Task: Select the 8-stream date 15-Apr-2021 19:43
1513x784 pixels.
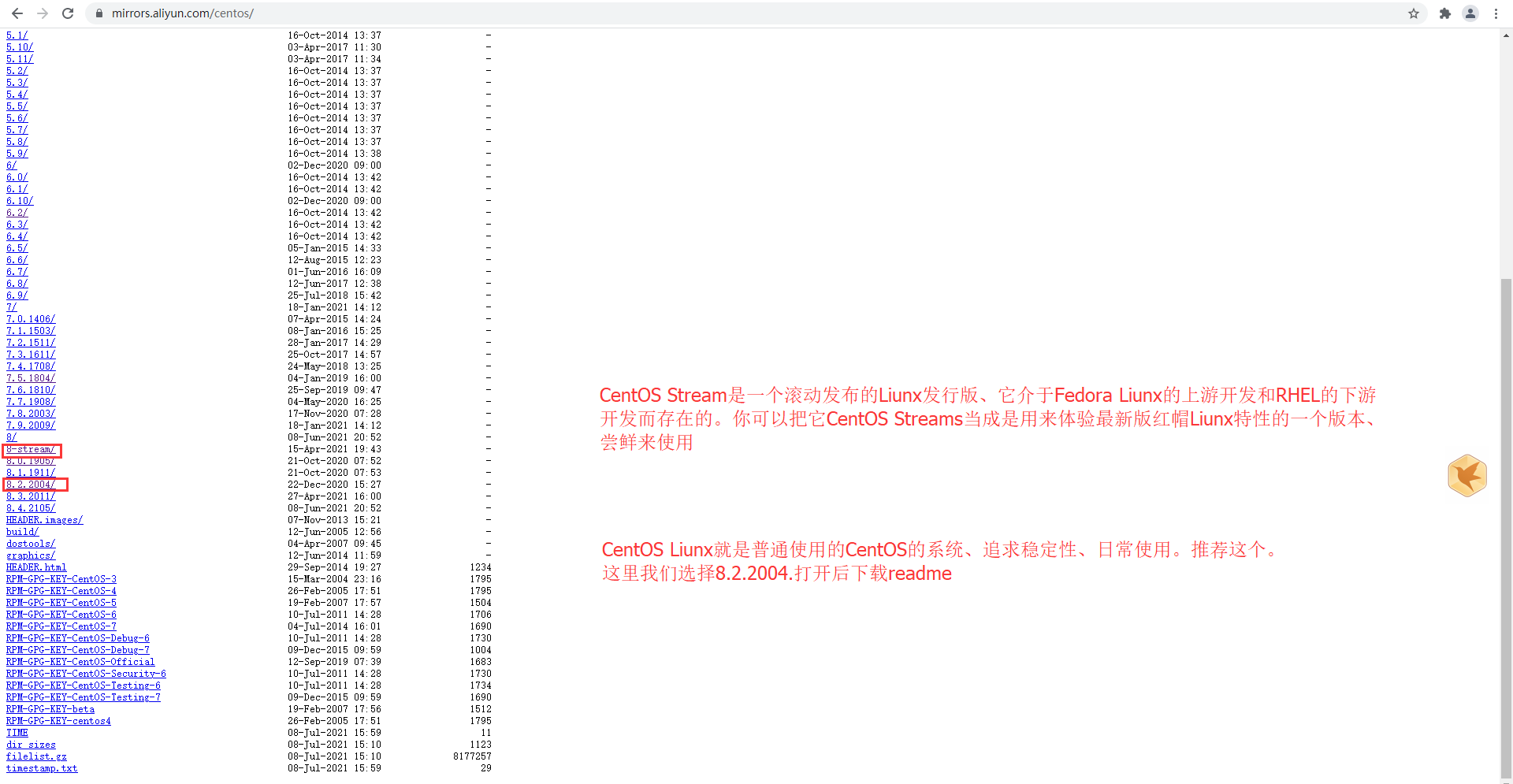Action: pos(334,449)
